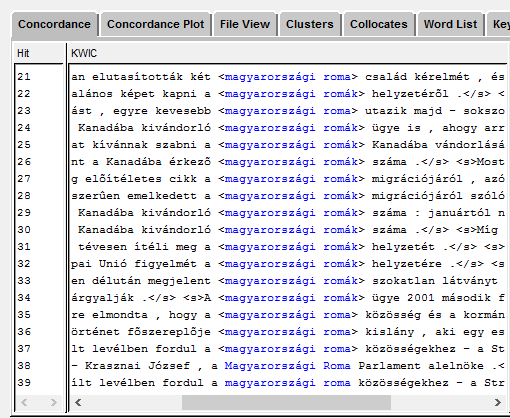Switch to the Word List tab
Viewport: 510px width, 418px height.
click(450, 24)
